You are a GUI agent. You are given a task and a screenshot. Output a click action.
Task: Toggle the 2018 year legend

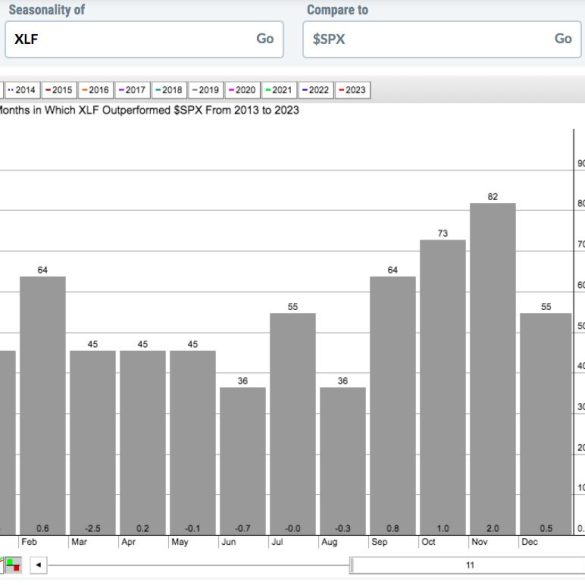point(169,90)
